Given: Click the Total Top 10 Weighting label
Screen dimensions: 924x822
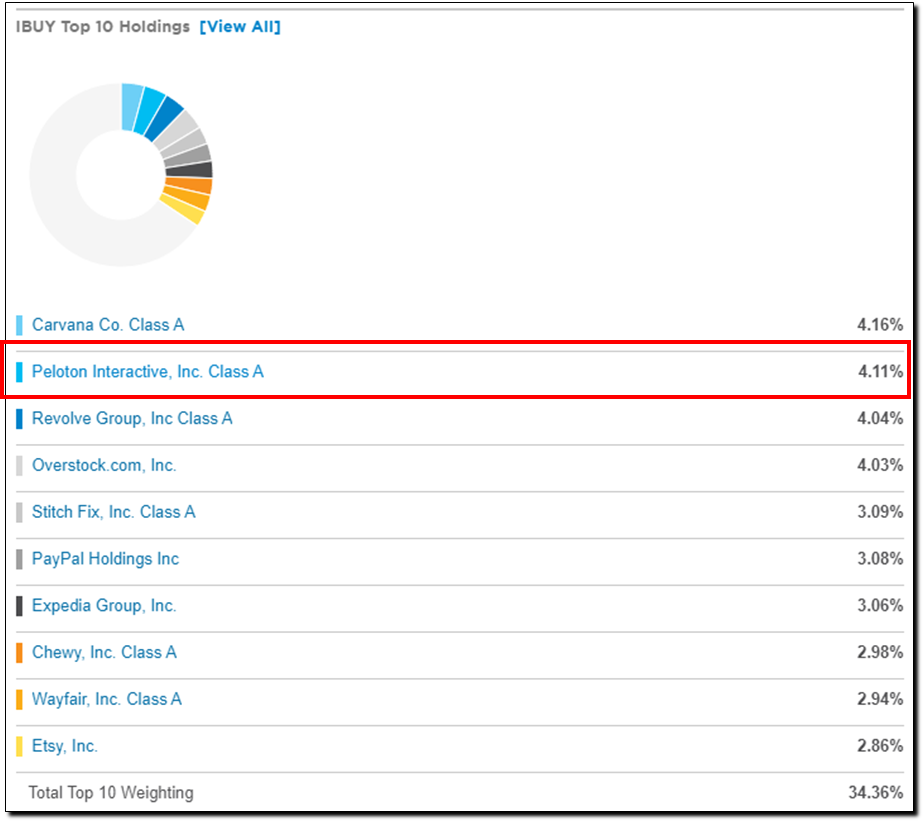Looking at the screenshot, I should coord(111,793).
